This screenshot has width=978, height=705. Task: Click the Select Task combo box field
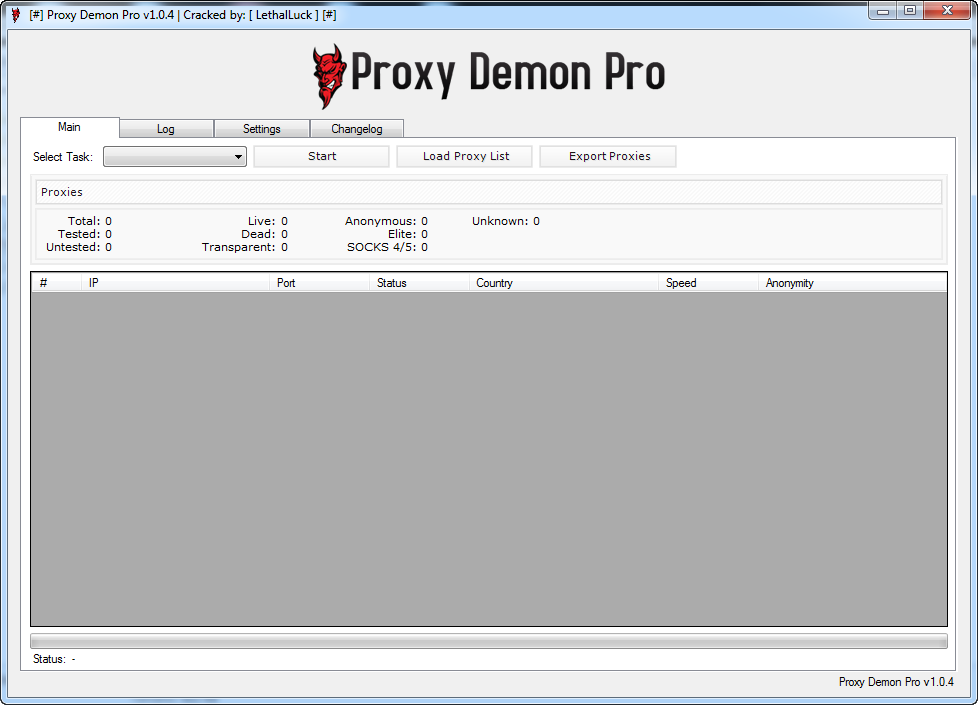[175, 157]
